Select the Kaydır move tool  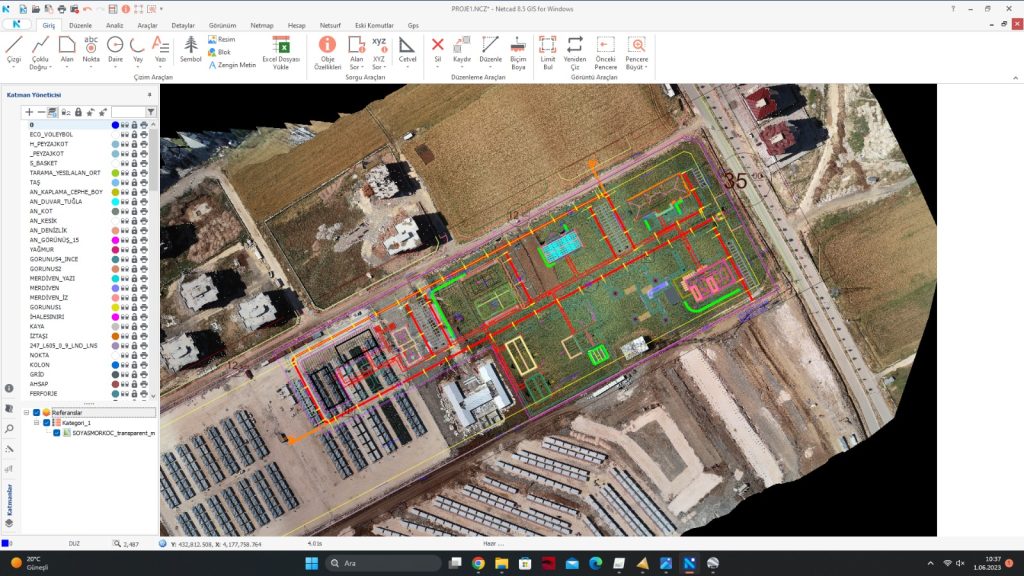point(462,51)
